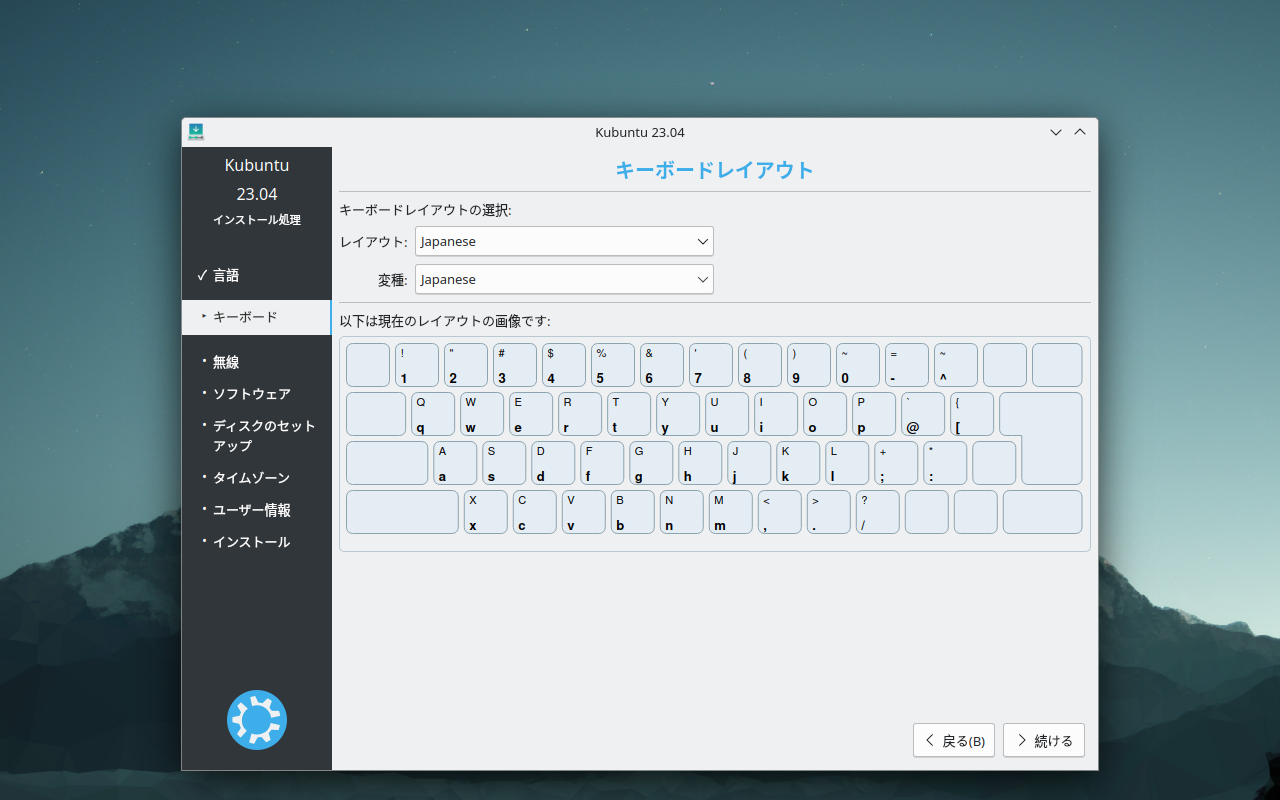Click the キーボードレイアウト page heading
Viewport: 1280px width, 800px height.
click(x=714, y=170)
